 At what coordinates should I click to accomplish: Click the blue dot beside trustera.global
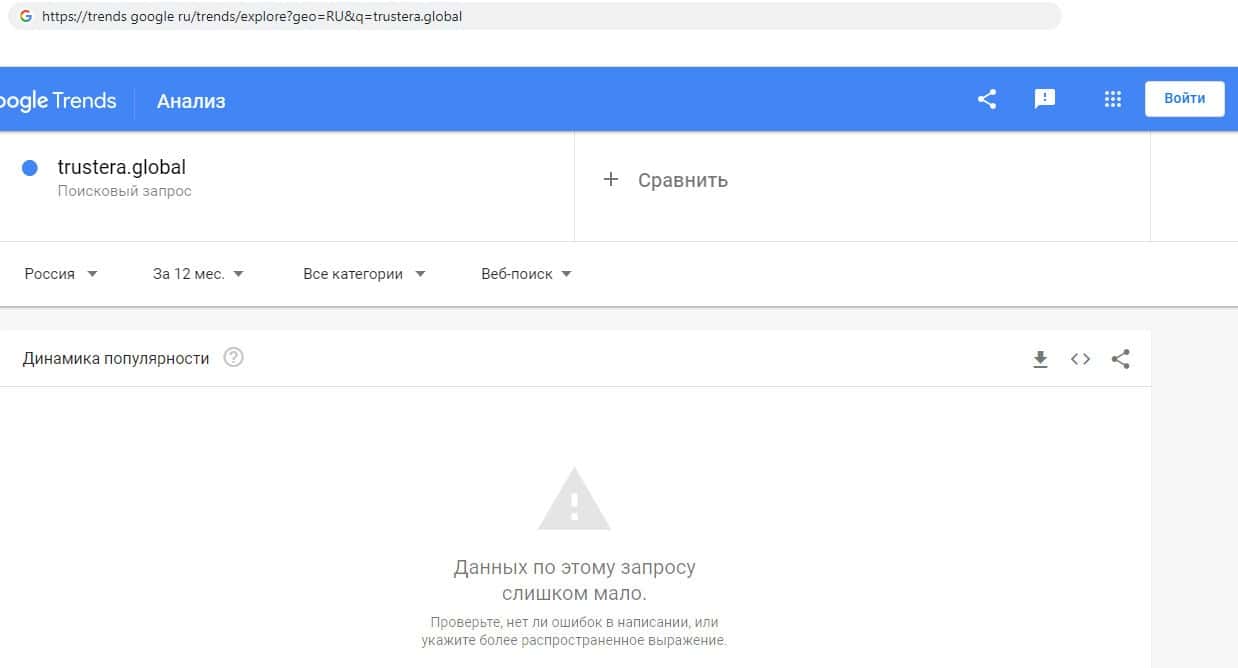(30, 168)
